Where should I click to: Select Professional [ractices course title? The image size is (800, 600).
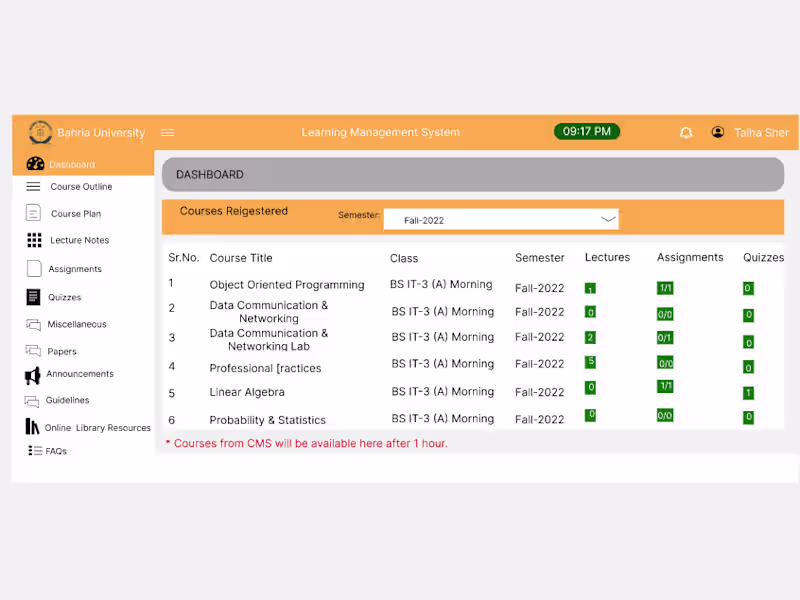[265, 368]
